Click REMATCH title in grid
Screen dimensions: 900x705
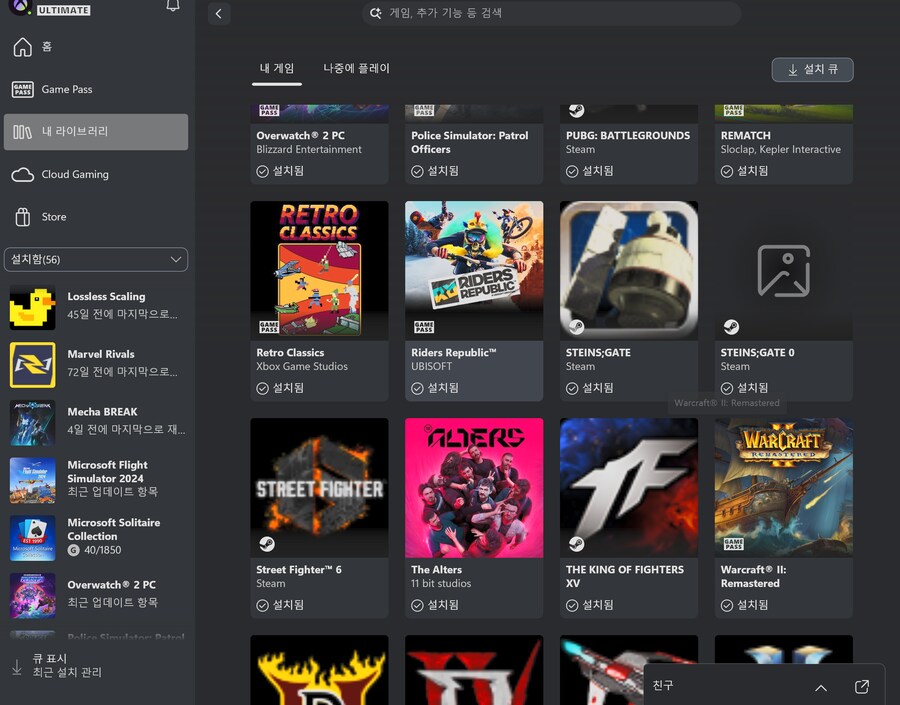746,136
